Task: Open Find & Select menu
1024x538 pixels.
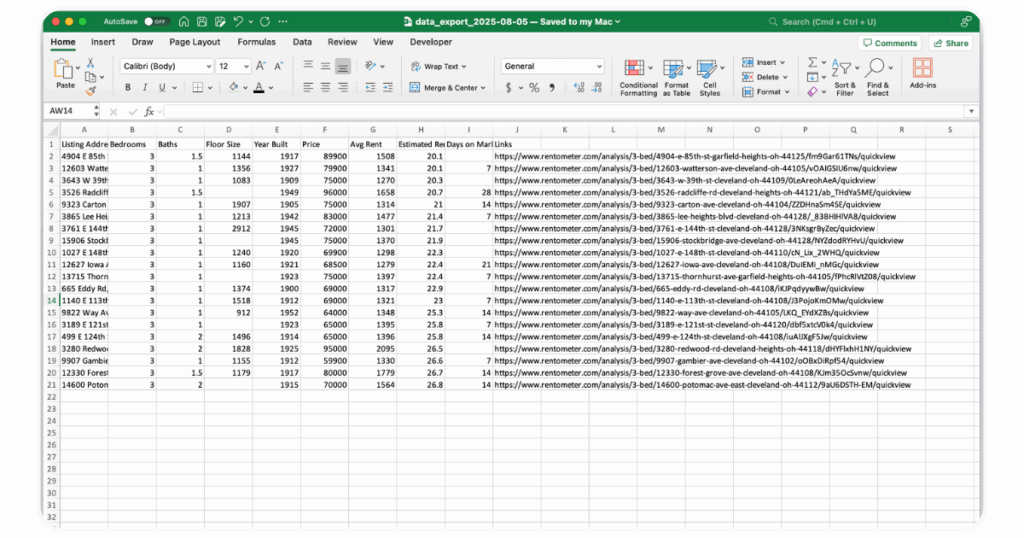Action: (x=877, y=78)
